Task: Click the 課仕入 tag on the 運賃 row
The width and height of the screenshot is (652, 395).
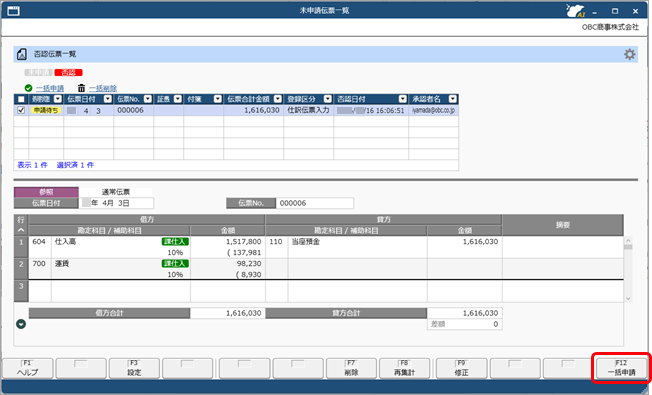Action: click(175, 264)
